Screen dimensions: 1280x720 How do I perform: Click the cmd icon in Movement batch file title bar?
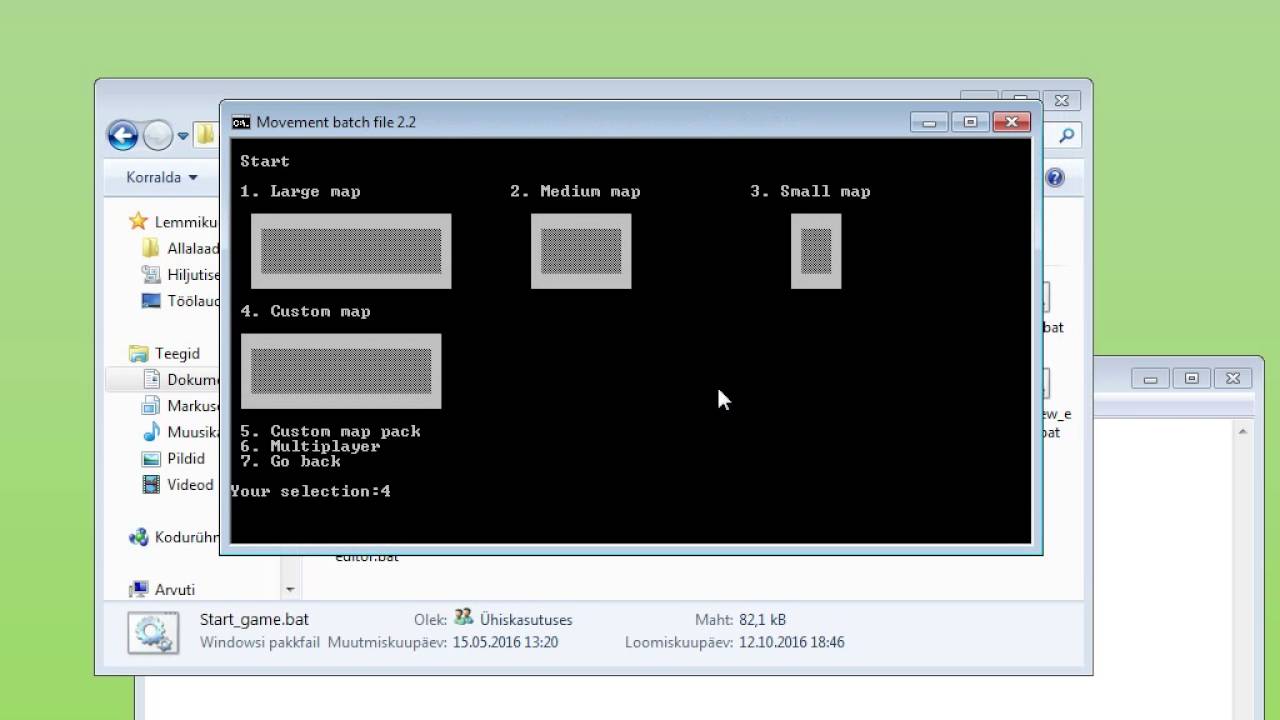point(241,122)
